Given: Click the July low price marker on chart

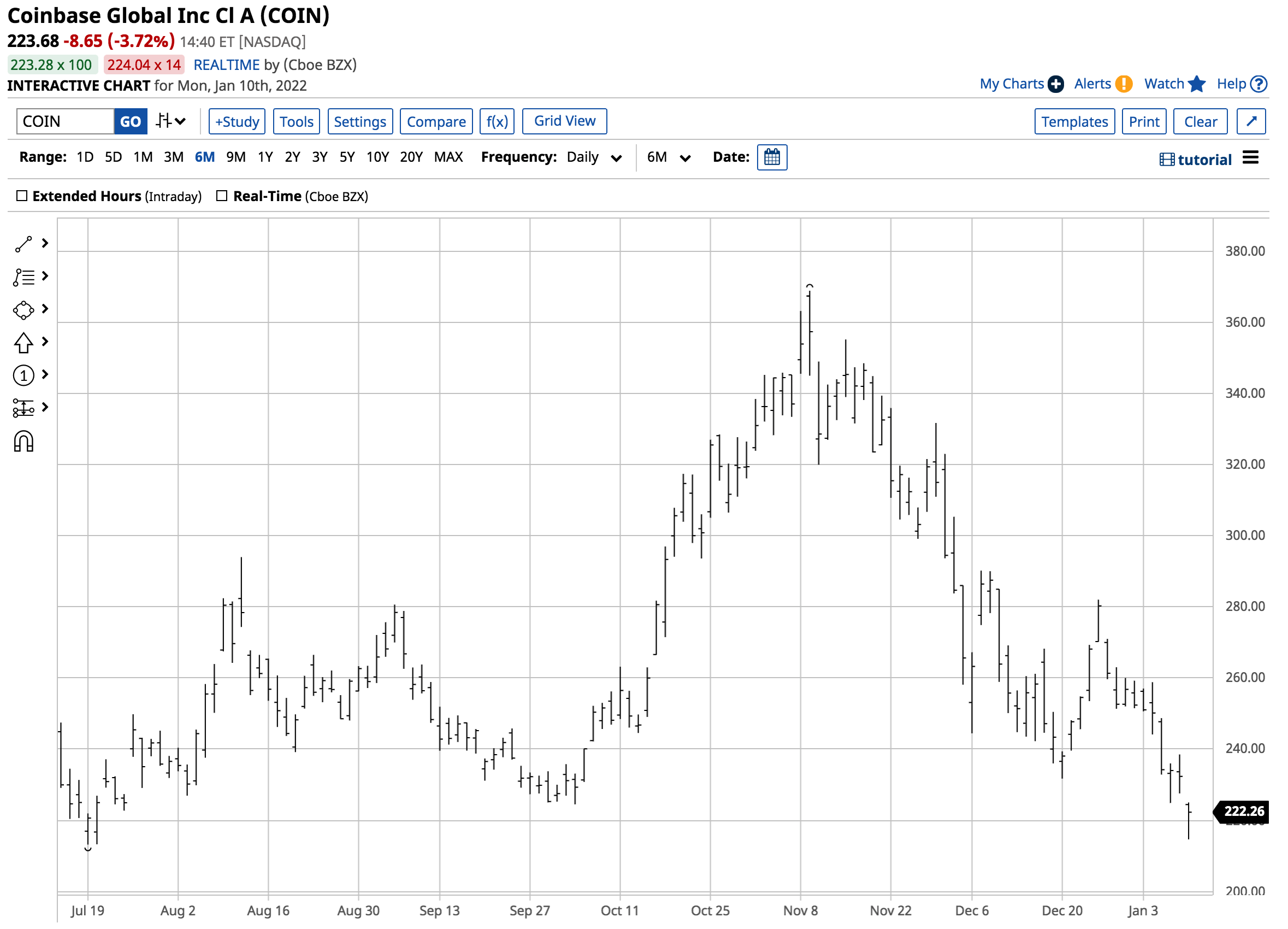Looking at the screenshot, I should tap(88, 849).
